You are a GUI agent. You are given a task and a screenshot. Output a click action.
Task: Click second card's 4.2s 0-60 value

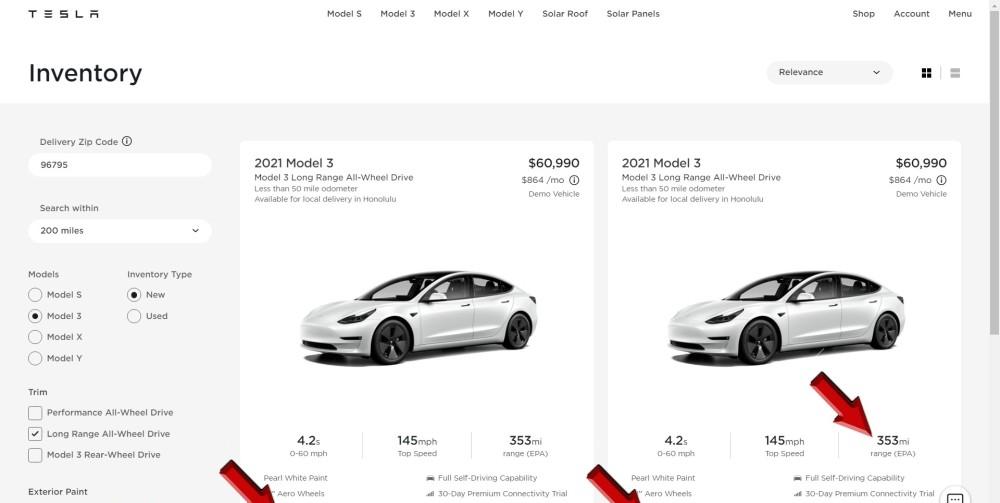676,441
